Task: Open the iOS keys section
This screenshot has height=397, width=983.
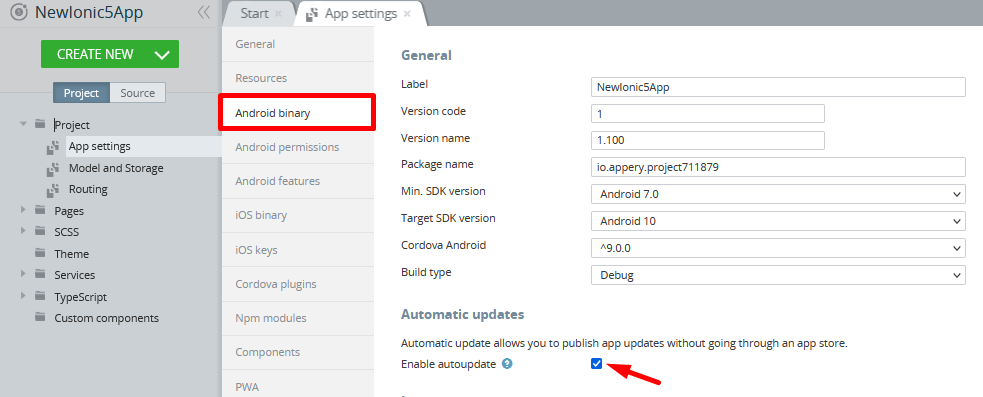Action: pos(298,250)
